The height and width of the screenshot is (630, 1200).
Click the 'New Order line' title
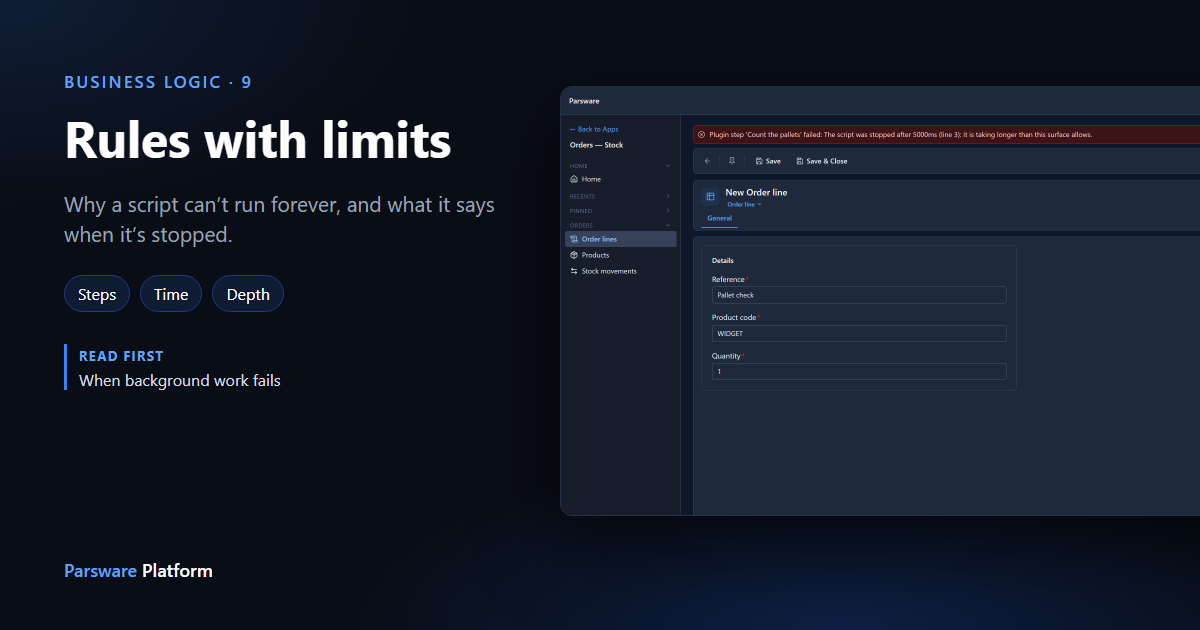[x=756, y=192]
